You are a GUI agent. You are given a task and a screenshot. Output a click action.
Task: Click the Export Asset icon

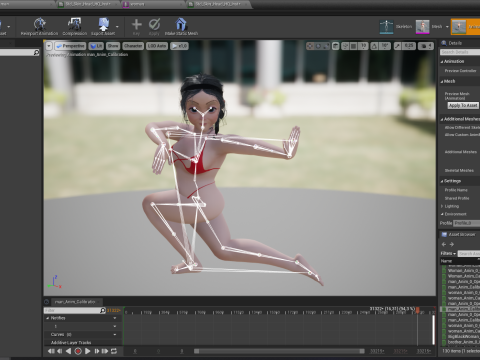click(x=104, y=24)
